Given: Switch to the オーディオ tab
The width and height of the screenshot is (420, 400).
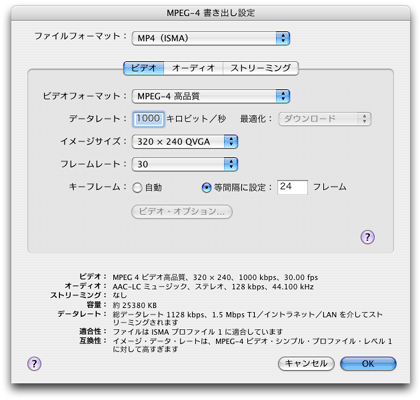Looking at the screenshot, I should [x=193, y=68].
